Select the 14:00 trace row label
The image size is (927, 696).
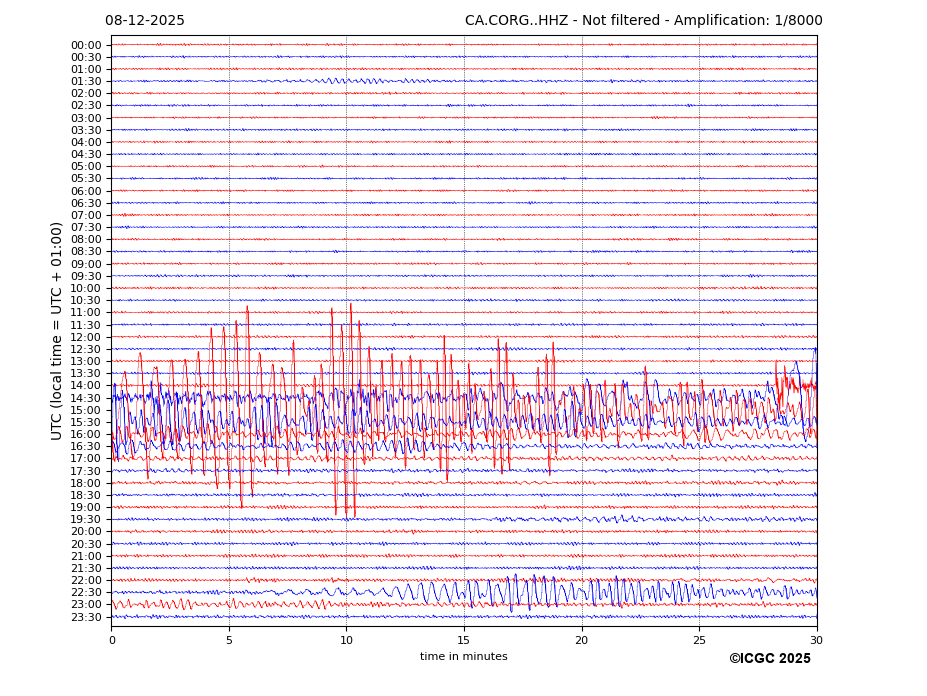pyautogui.click(x=86, y=386)
